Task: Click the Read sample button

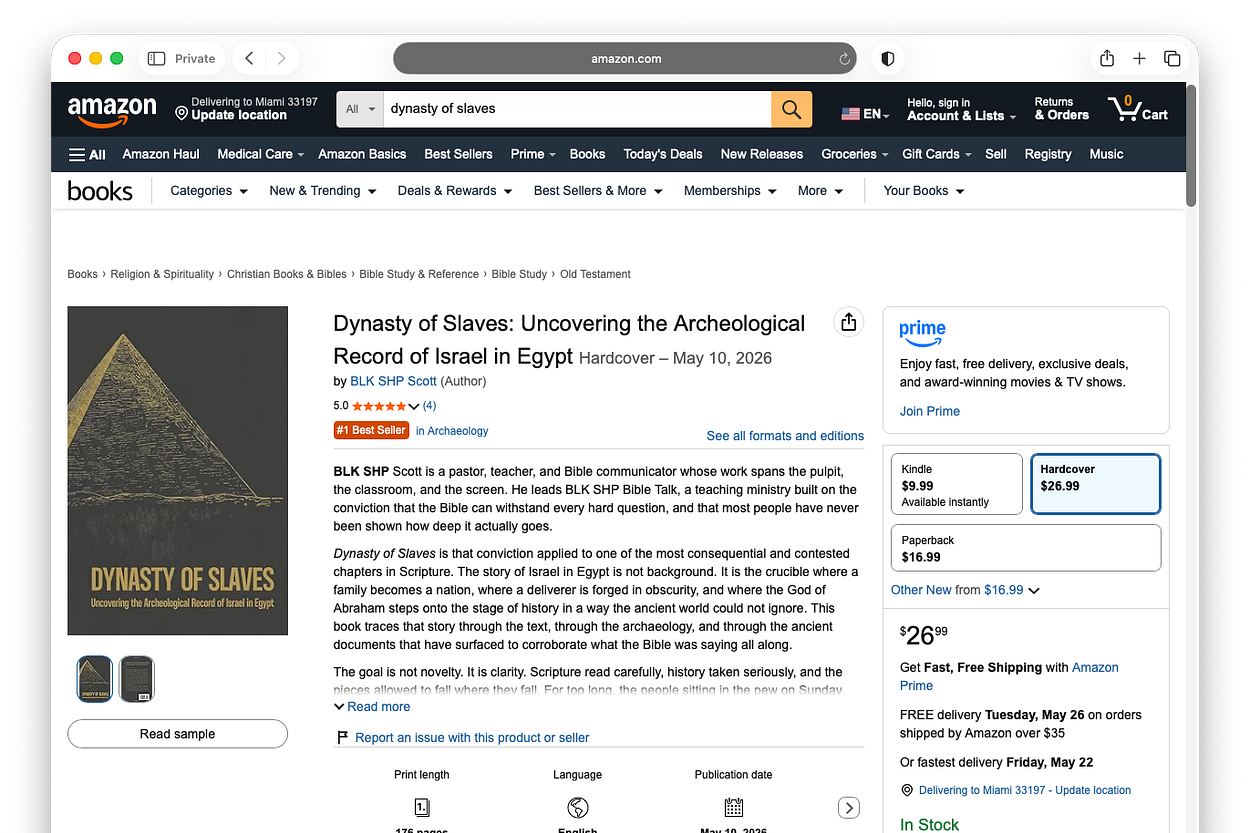Action: pyautogui.click(x=177, y=734)
